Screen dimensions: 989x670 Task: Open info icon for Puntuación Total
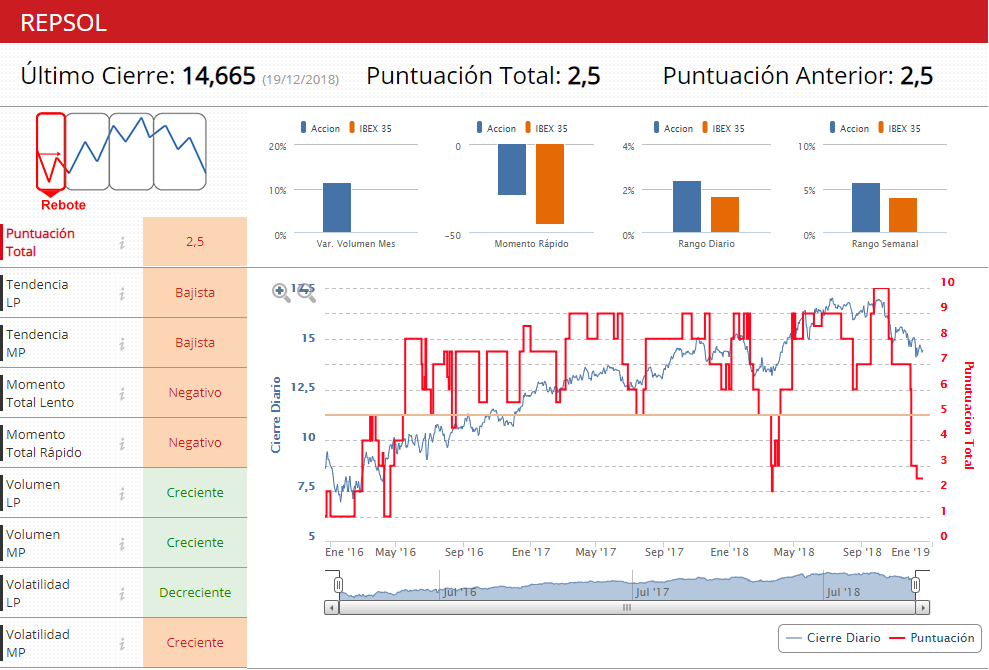point(122,242)
